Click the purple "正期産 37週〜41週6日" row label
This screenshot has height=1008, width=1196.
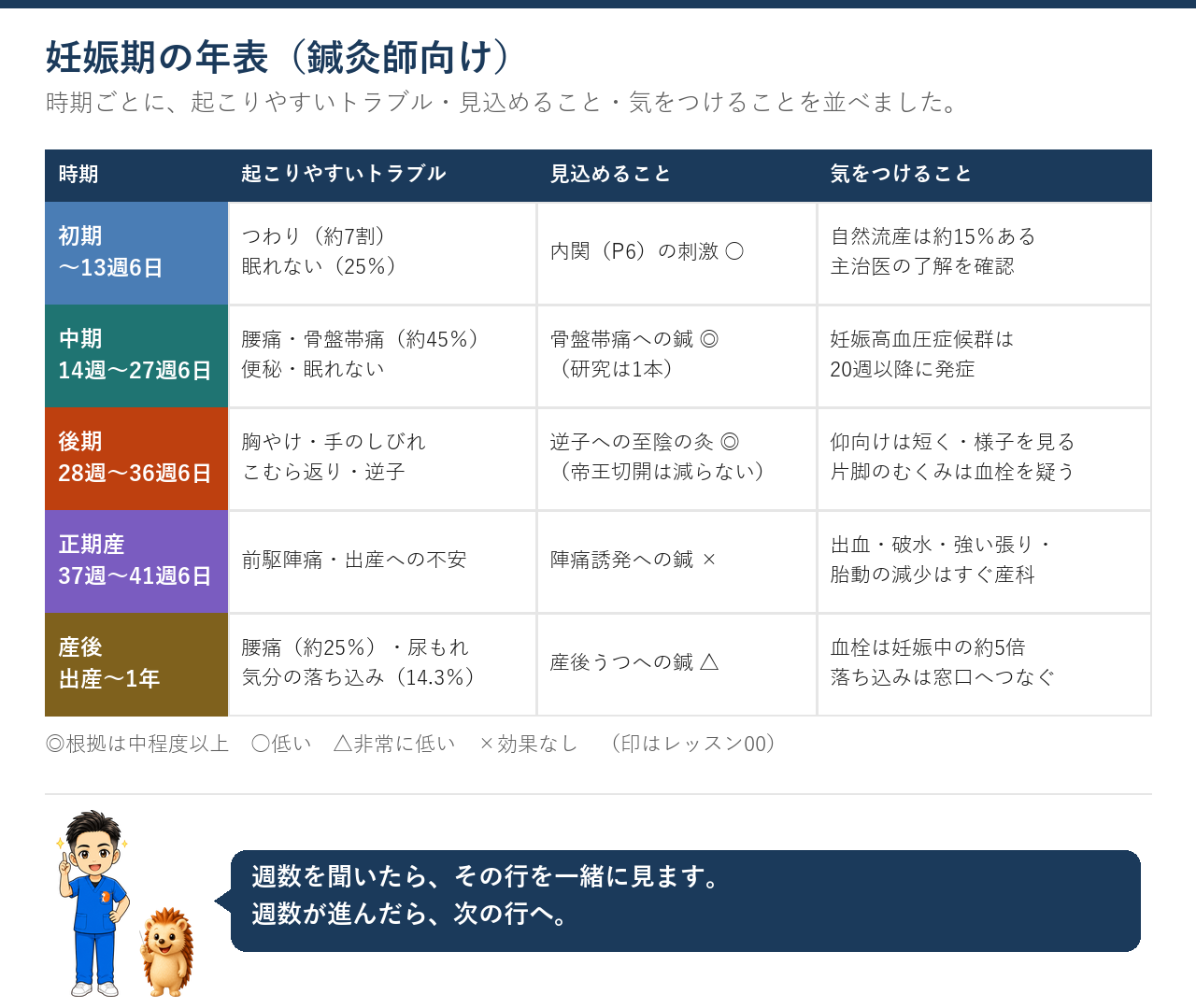(x=136, y=561)
